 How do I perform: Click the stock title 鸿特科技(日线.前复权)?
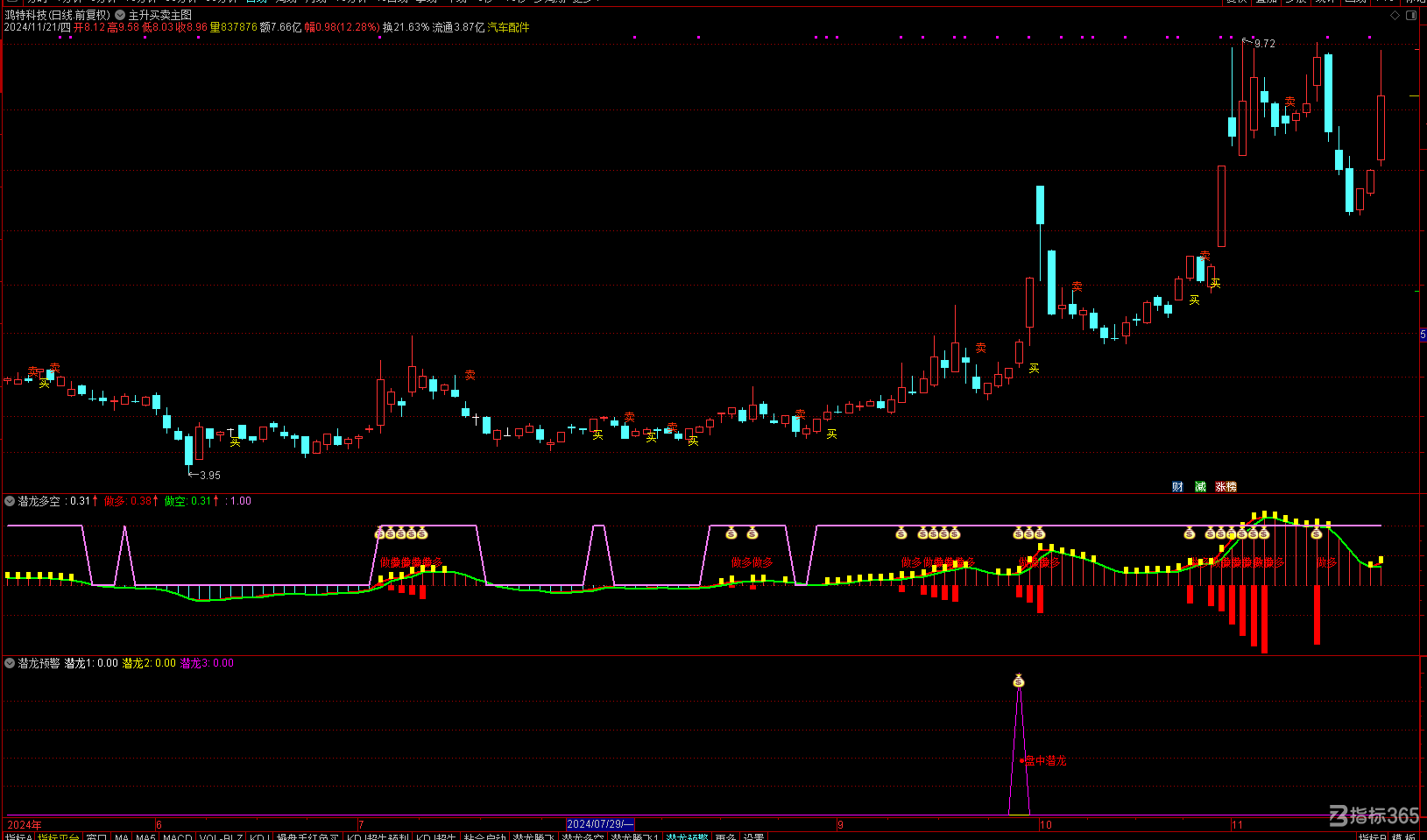57,15
